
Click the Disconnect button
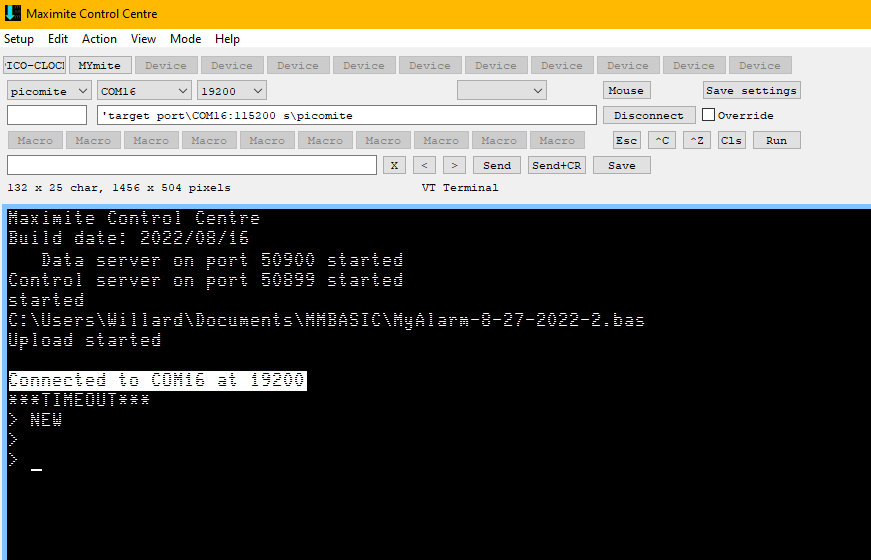pyautogui.click(x=649, y=115)
